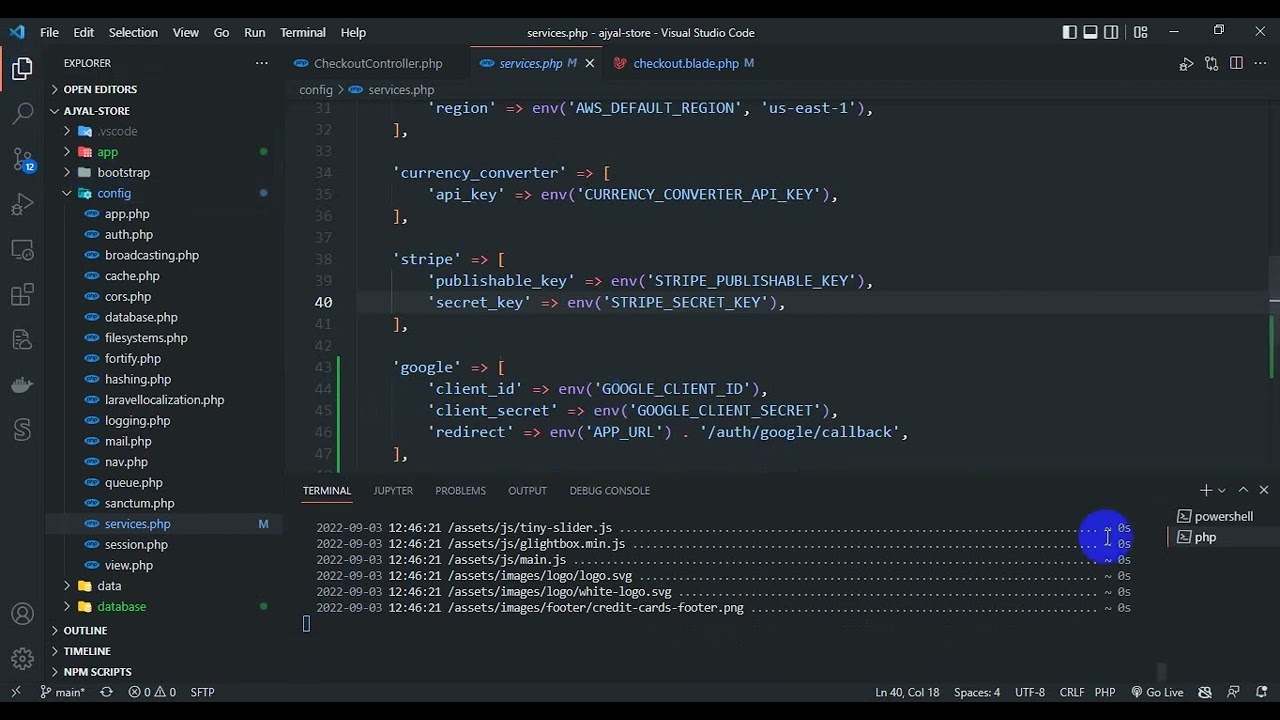
Task: Open Explorer views and more actions menu
Action: [261, 63]
